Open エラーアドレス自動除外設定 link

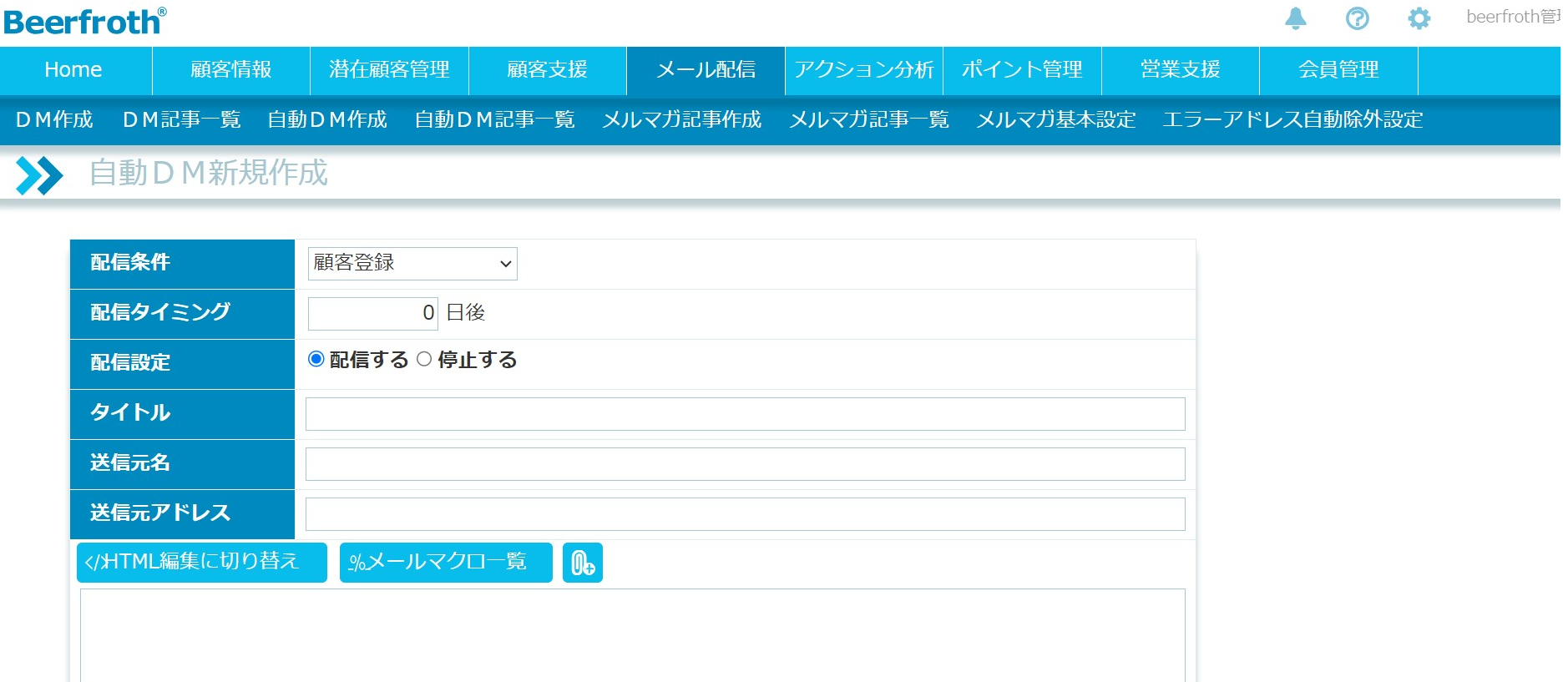click(x=1292, y=120)
